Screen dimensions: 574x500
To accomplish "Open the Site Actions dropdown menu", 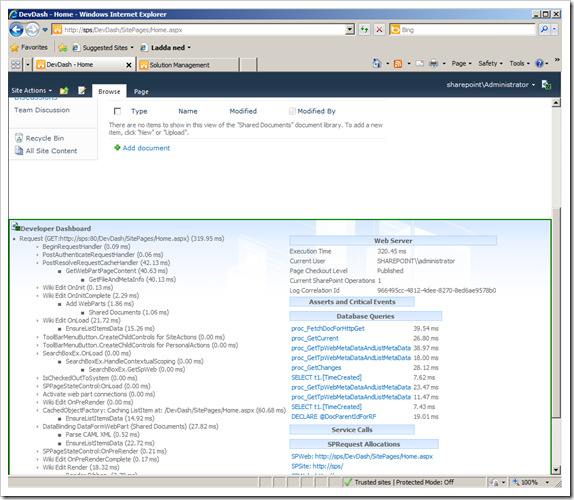I will 31,90.
